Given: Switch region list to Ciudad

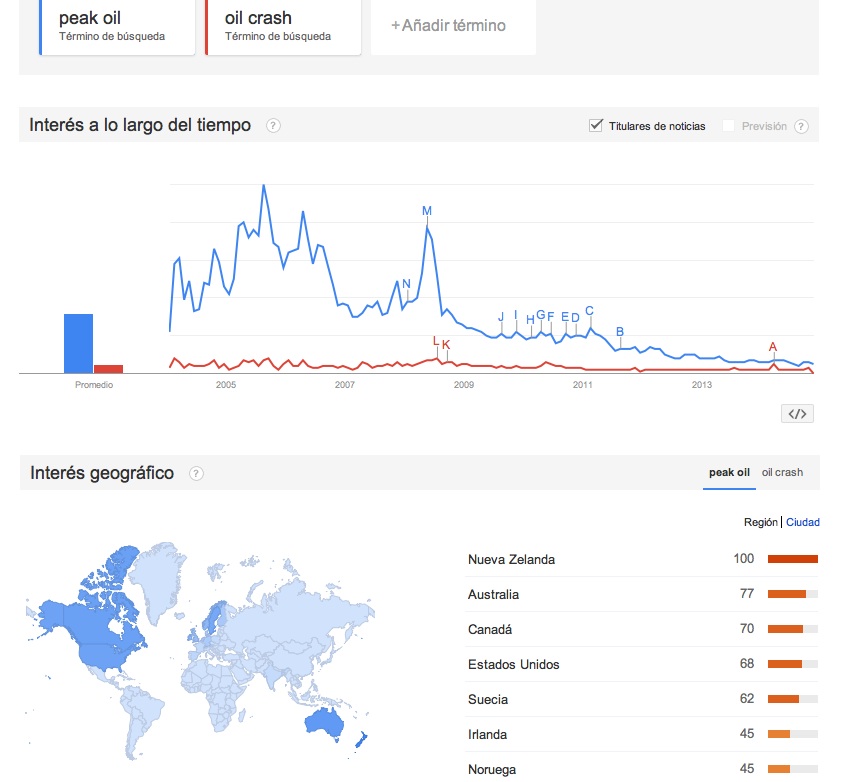Looking at the screenshot, I should click(x=803, y=522).
